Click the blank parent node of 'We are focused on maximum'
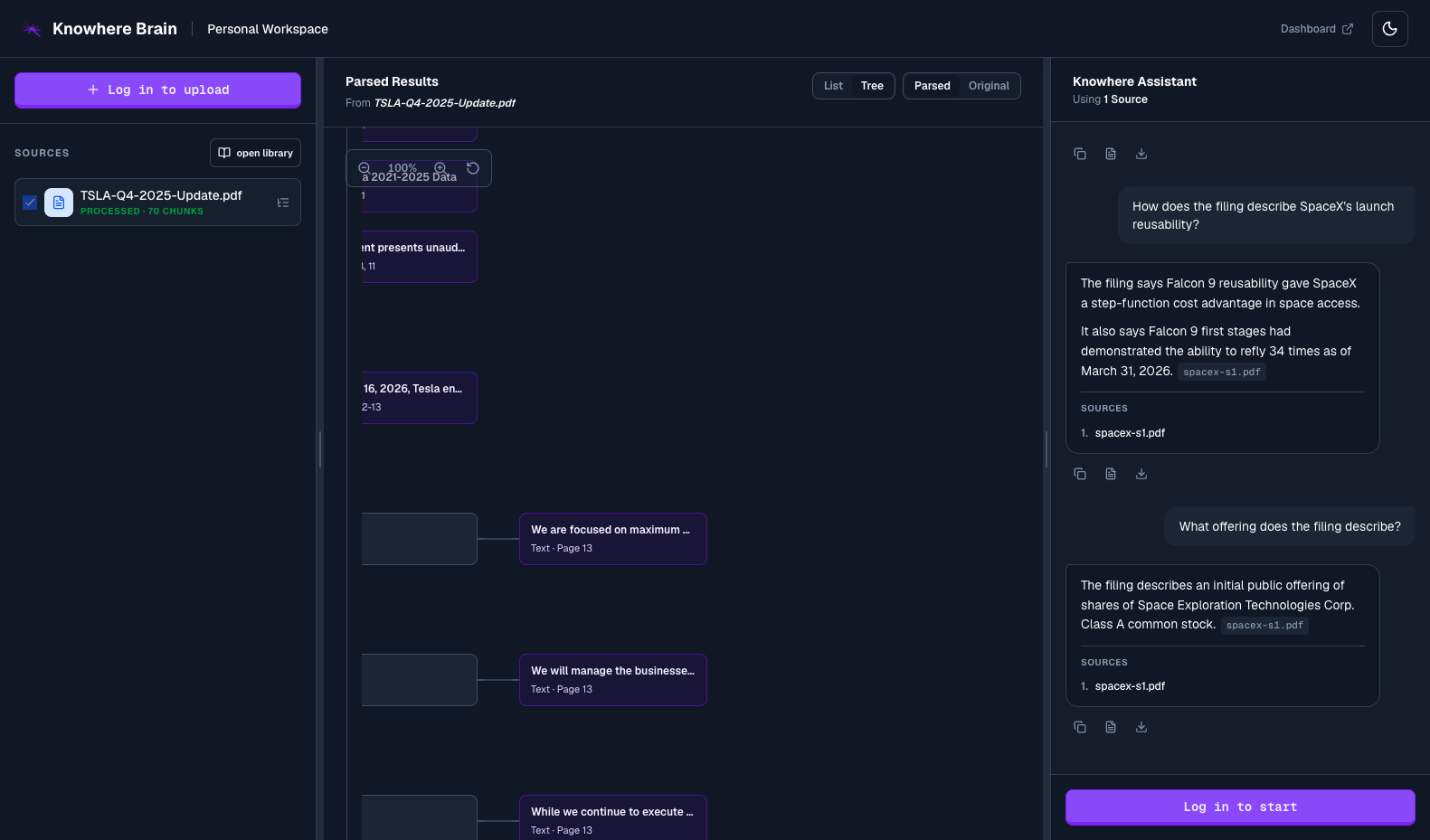This screenshot has height=840, width=1430. 419,539
